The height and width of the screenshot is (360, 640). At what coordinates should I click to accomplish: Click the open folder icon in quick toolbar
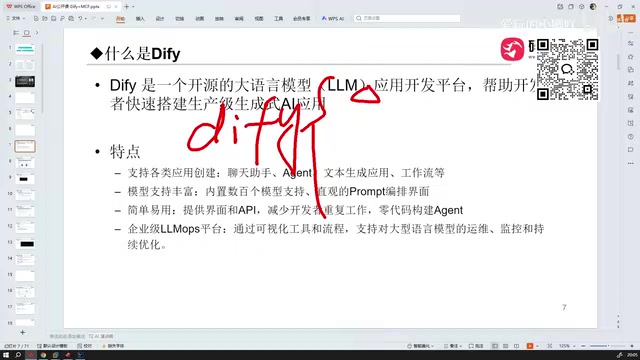pyautogui.click(x=45, y=18)
